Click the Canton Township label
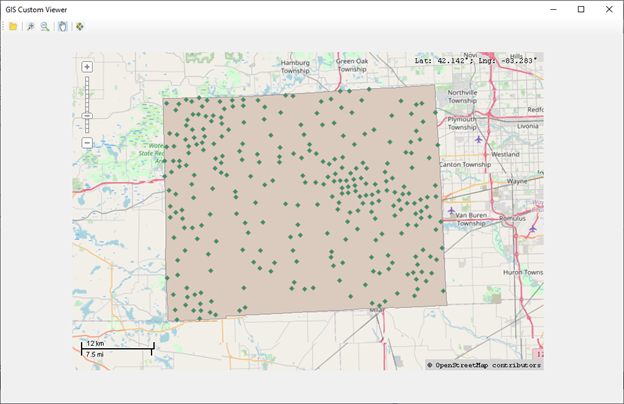624x404 pixels. [465, 164]
